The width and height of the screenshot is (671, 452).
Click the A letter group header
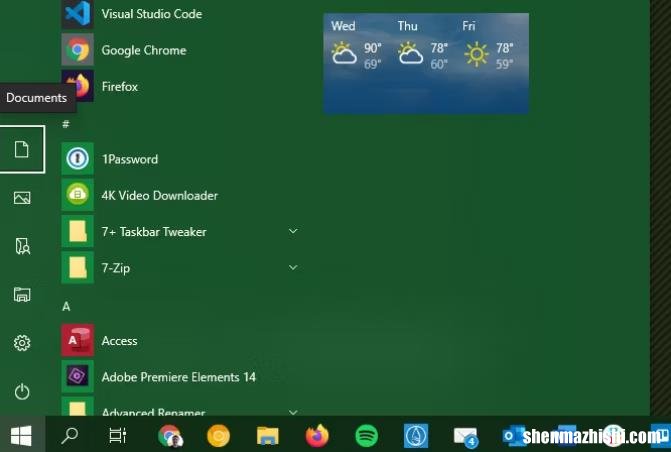click(66, 306)
